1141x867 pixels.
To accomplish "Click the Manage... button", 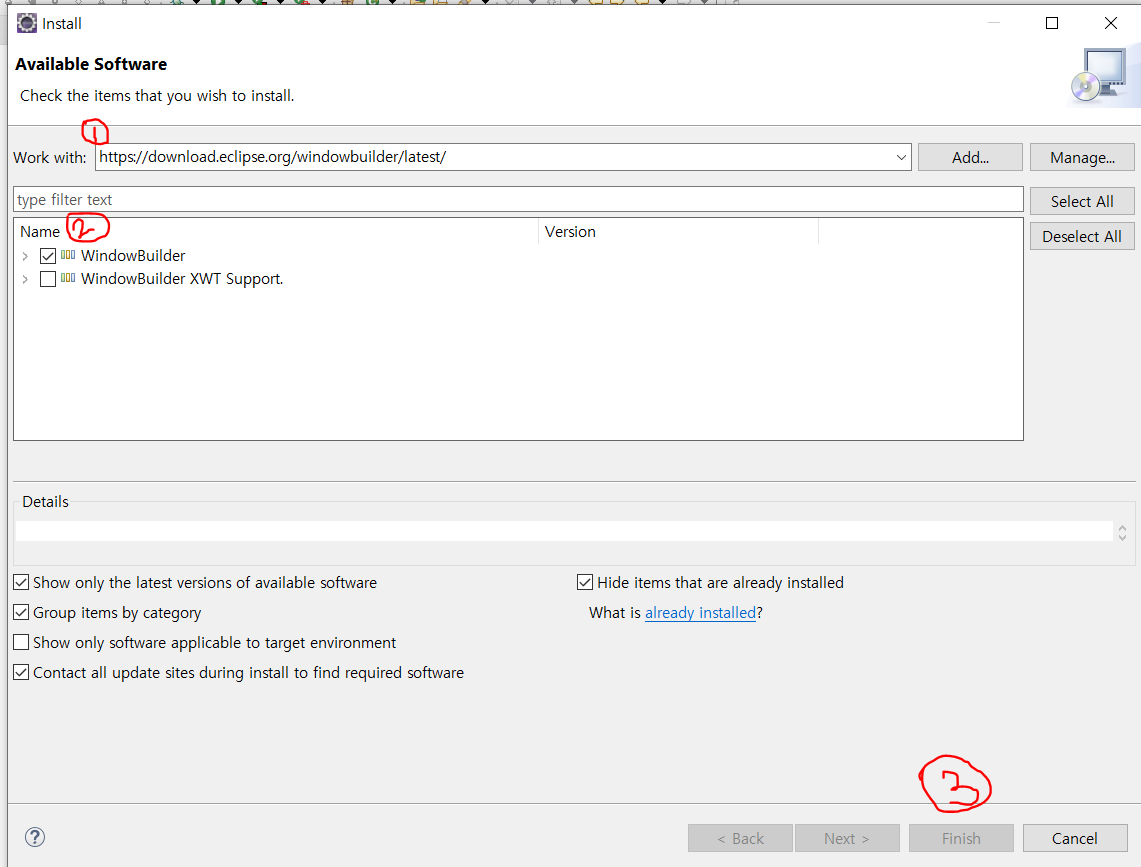I will [1082, 157].
